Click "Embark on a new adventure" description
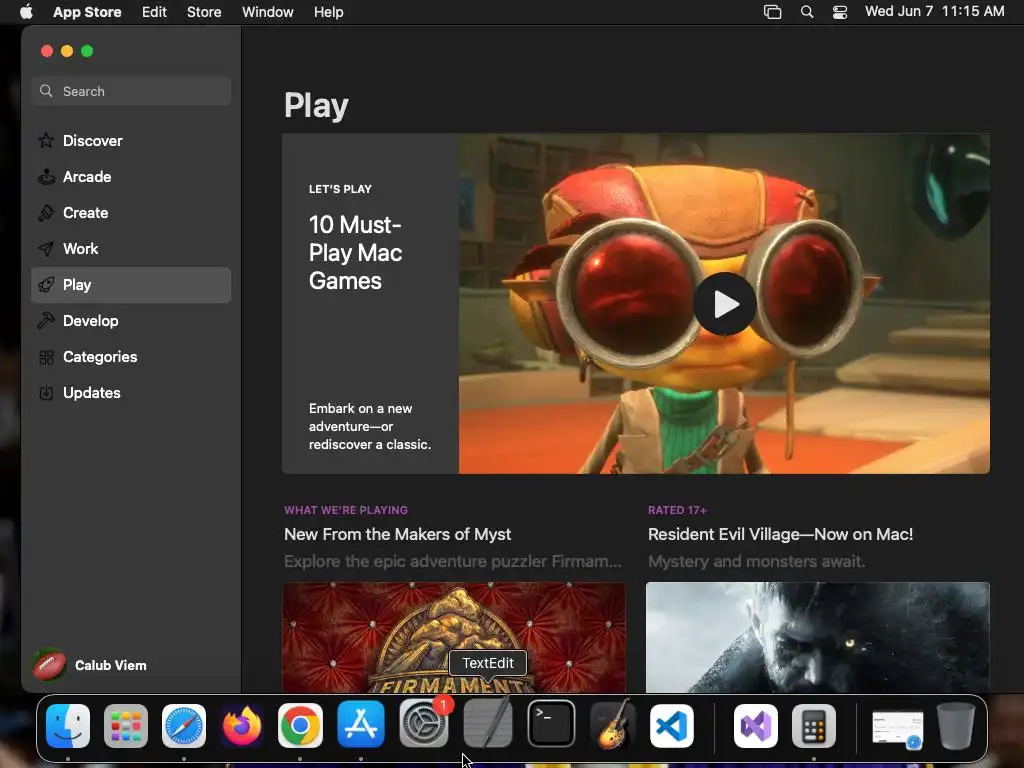 370,426
